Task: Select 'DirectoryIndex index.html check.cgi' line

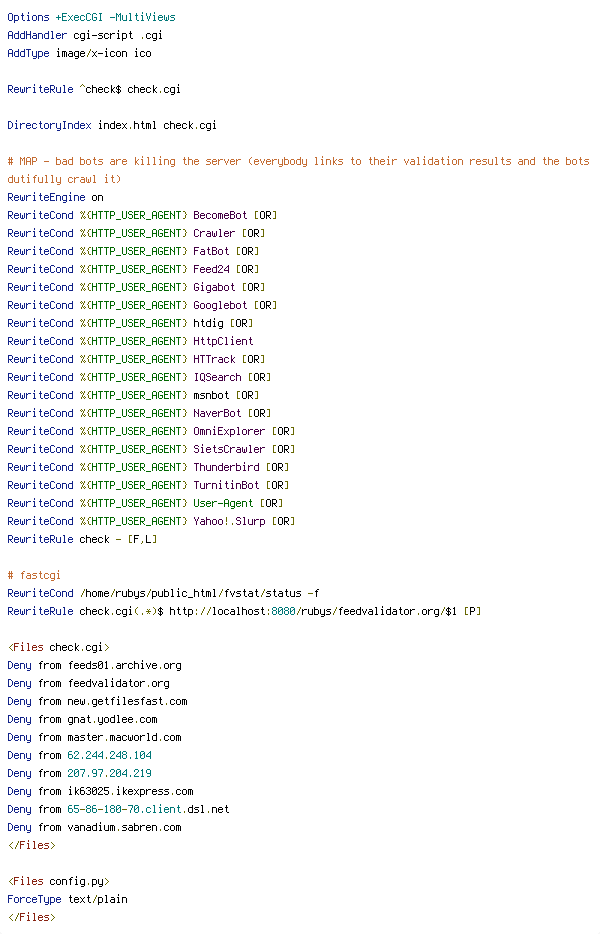Action: coord(112,125)
